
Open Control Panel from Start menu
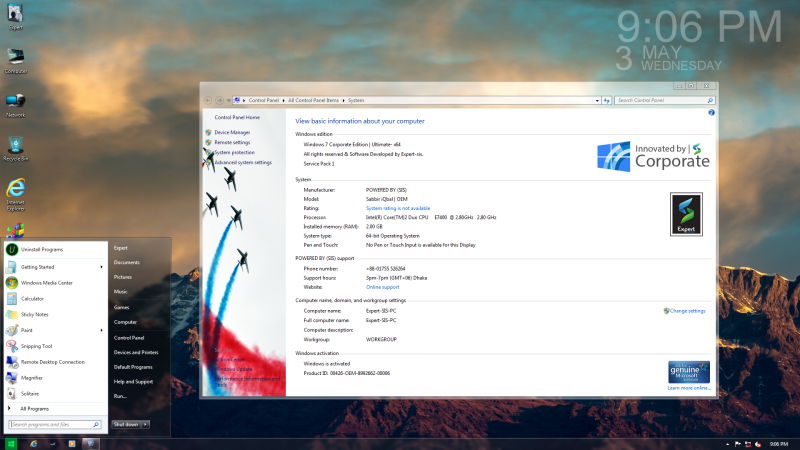[129, 338]
